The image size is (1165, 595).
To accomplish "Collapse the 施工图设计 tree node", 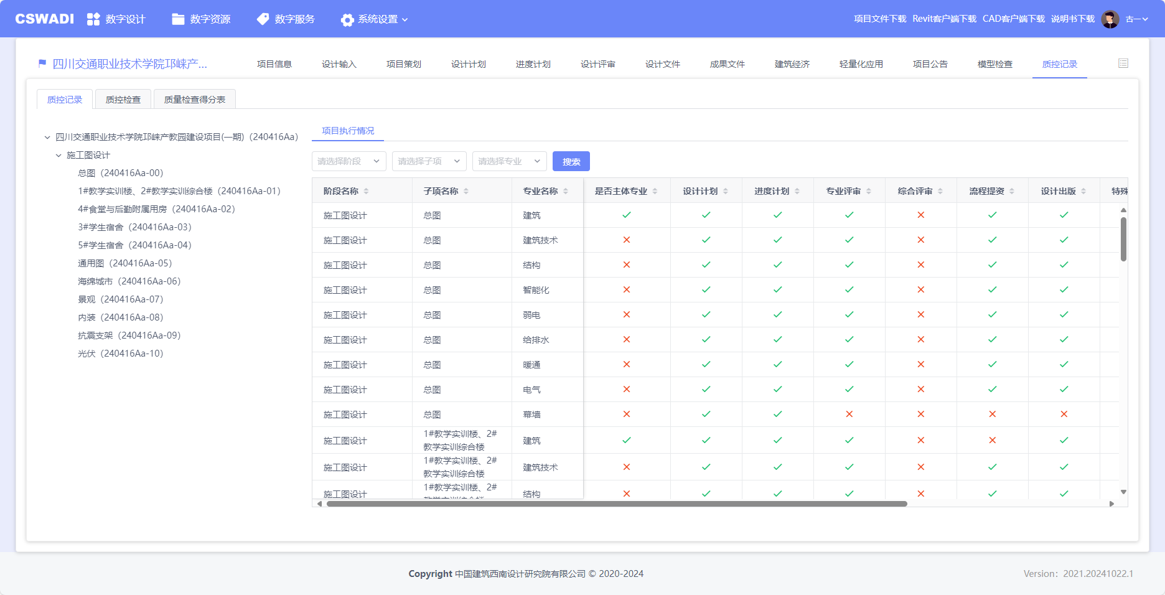I will [59, 155].
